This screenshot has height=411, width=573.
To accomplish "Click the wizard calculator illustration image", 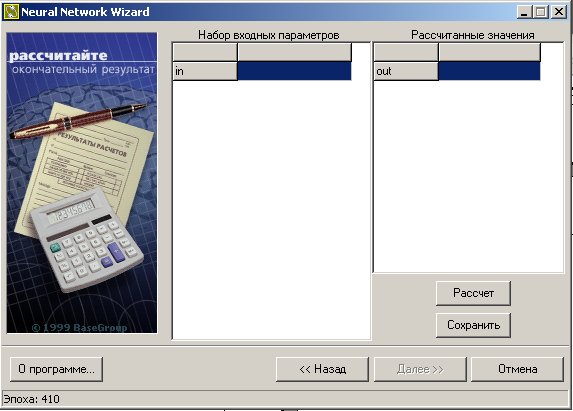I will tap(82, 183).
